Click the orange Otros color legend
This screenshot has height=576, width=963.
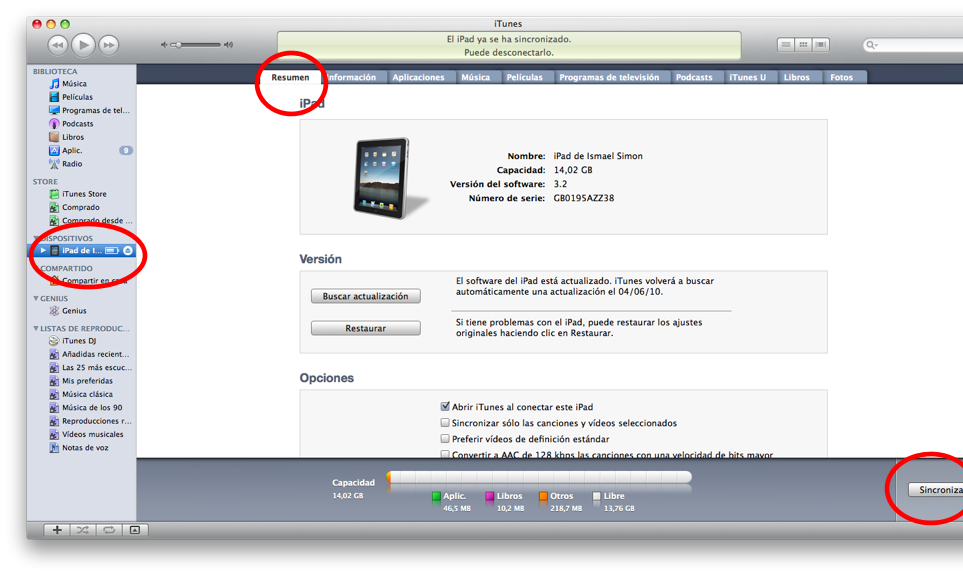(x=543, y=496)
